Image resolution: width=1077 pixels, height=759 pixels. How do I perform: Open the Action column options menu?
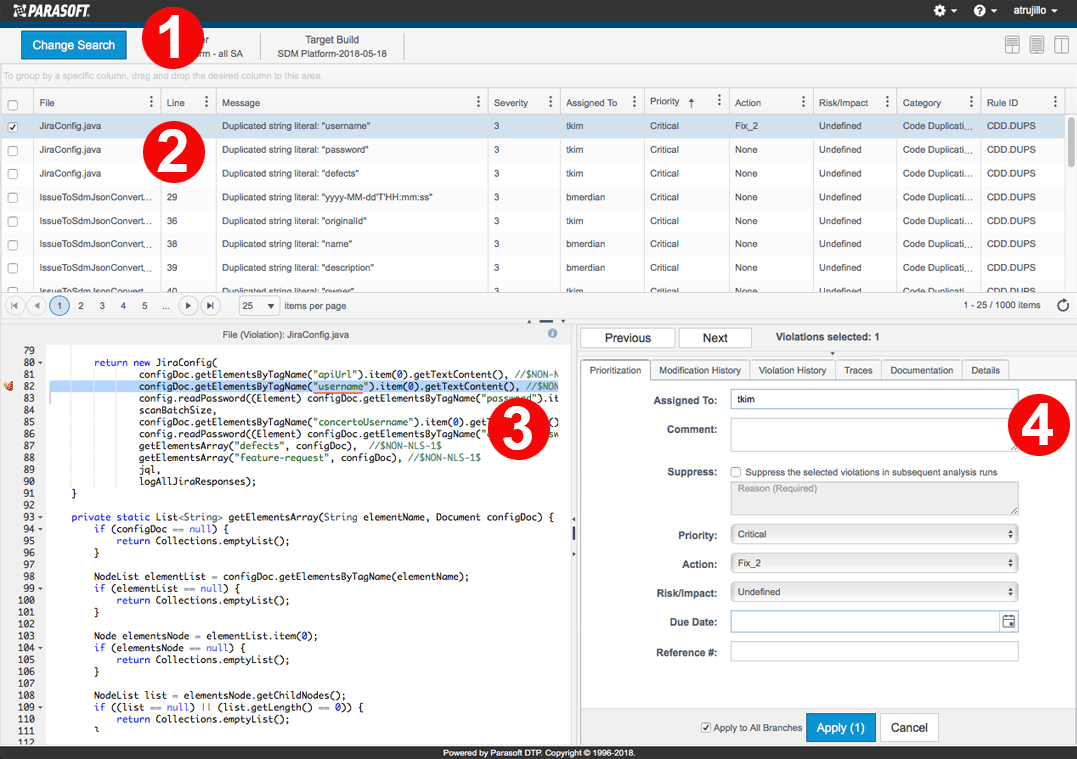(x=803, y=102)
